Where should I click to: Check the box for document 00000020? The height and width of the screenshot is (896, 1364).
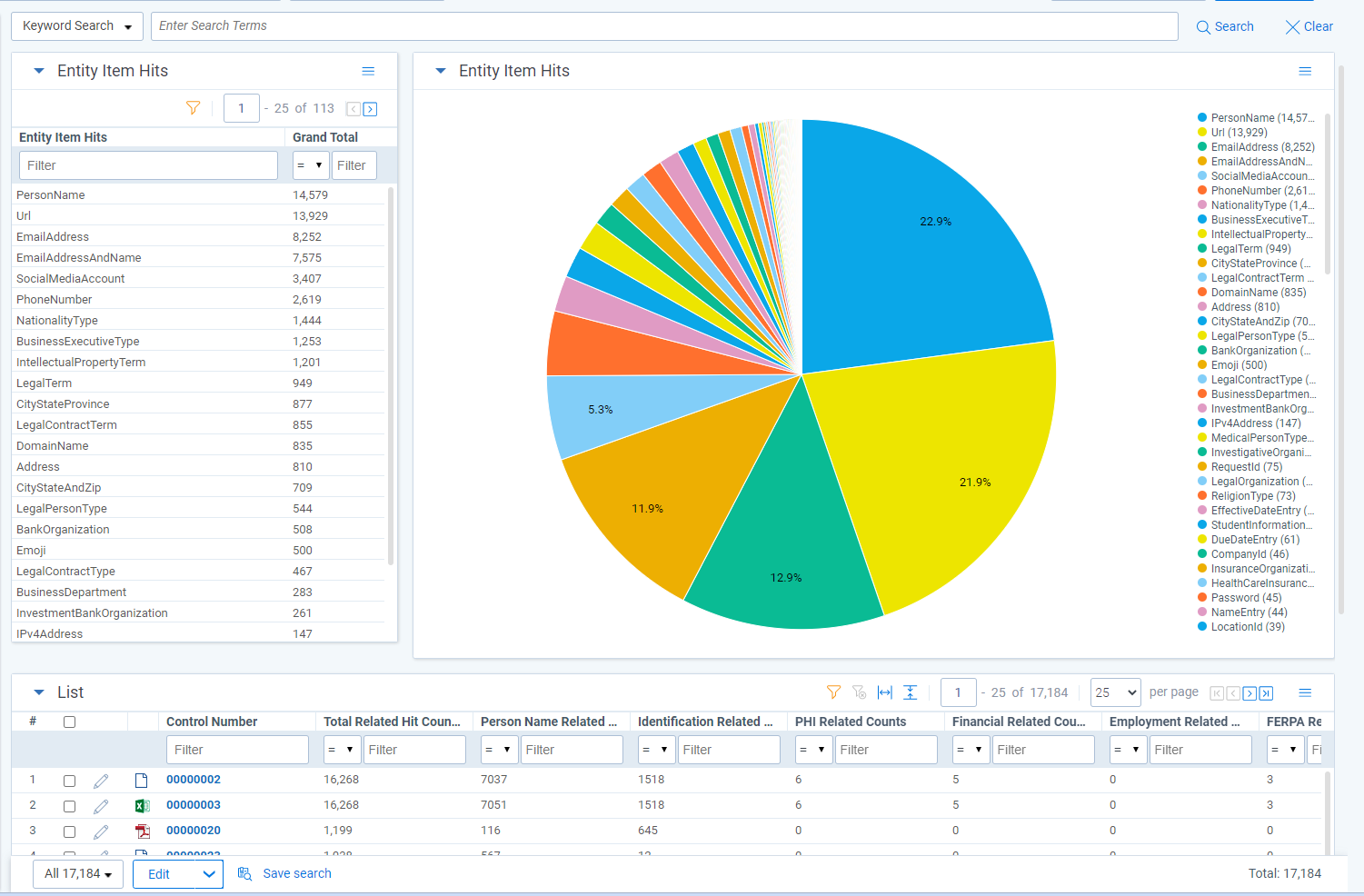click(x=69, y=831)
